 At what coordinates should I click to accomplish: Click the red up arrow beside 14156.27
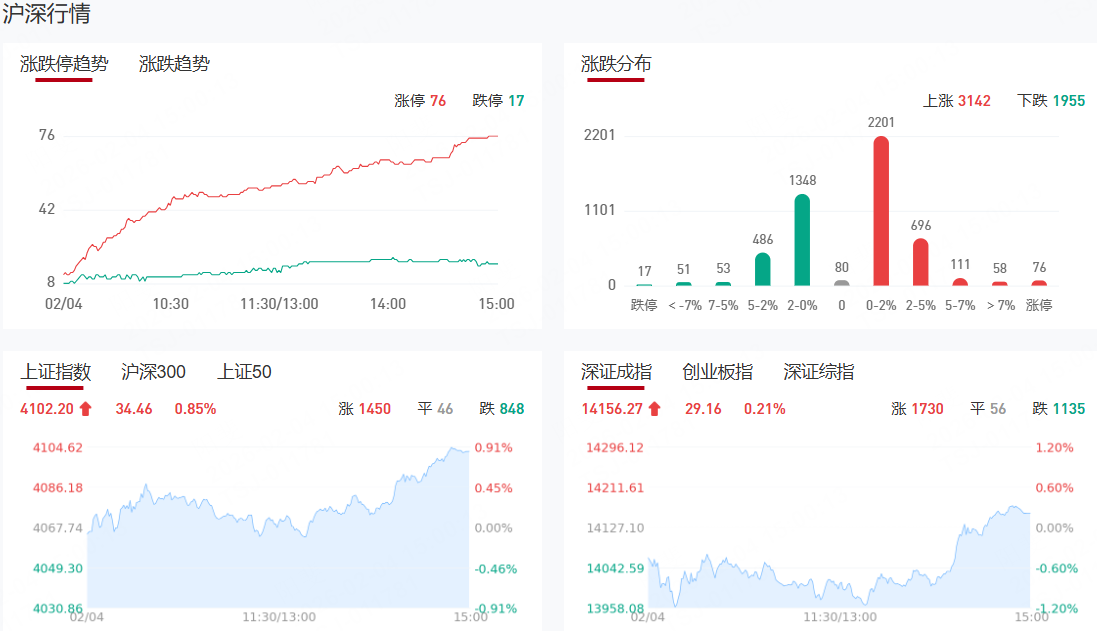coord(655,408)
